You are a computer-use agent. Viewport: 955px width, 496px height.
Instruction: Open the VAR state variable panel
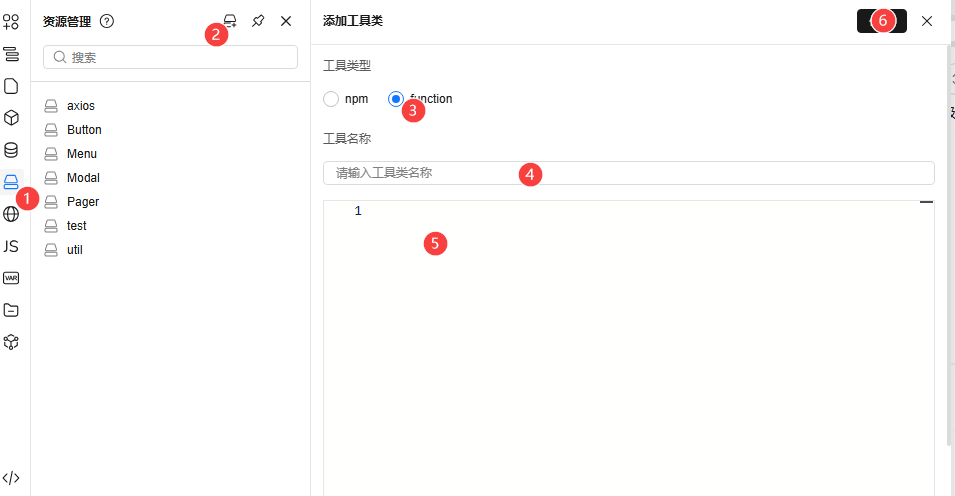click(x=11, y=278)
